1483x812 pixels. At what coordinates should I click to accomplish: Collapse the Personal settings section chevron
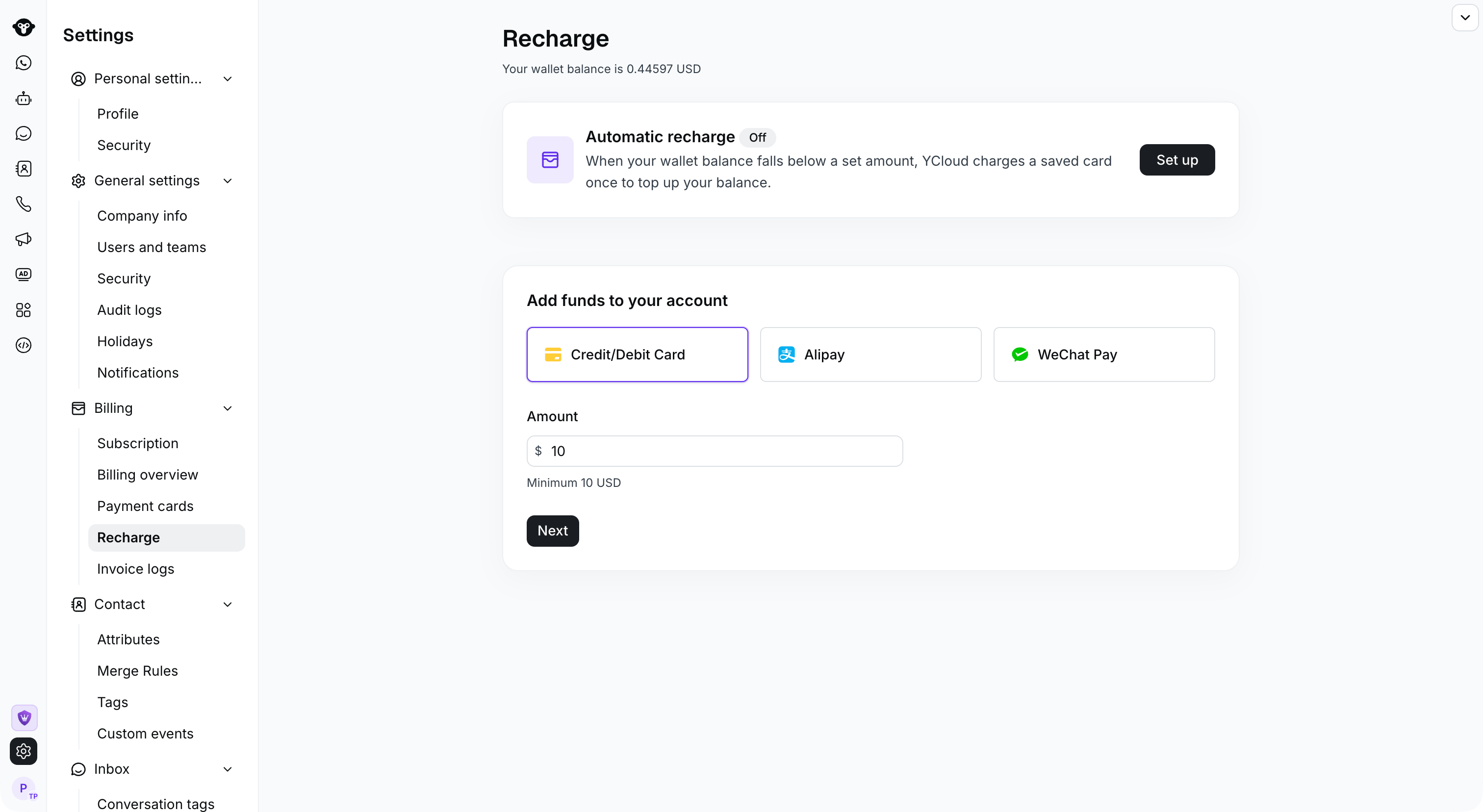point(228,79)
